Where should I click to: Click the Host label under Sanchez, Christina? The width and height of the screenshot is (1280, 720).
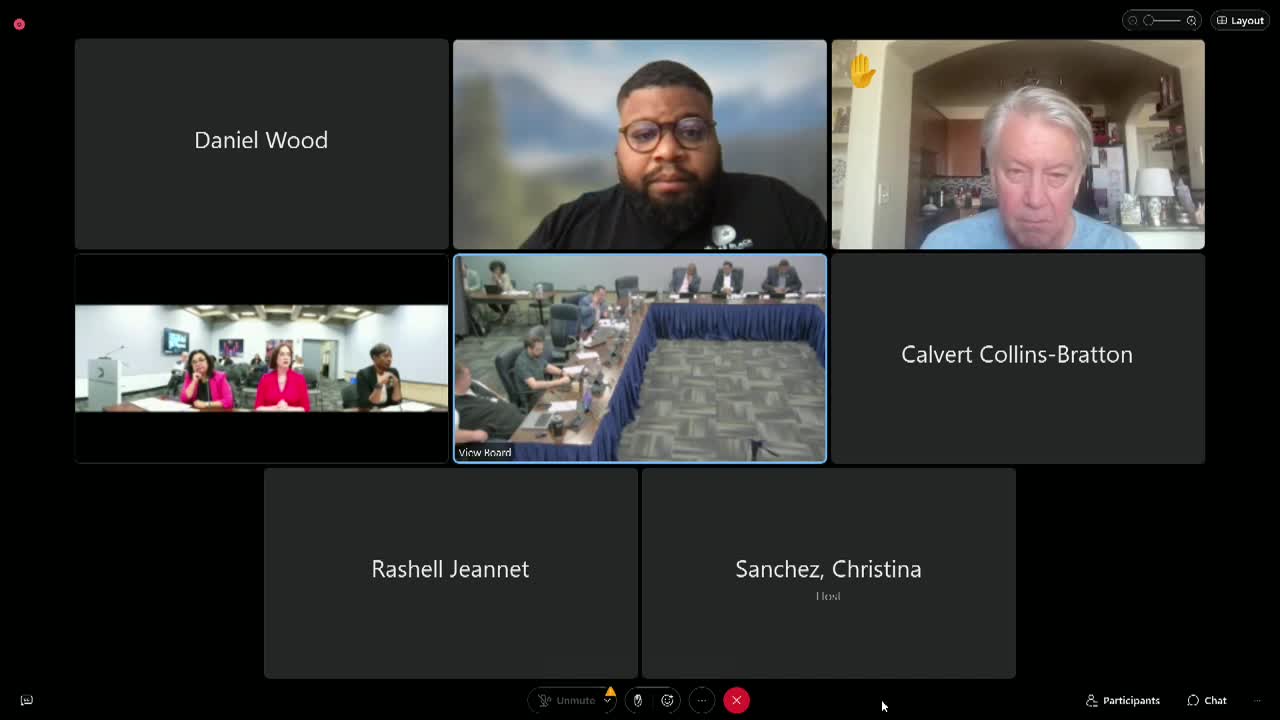coord(828,596)
